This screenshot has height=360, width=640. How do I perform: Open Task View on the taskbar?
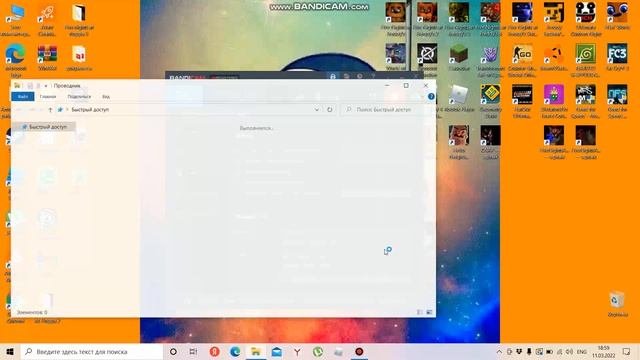click(x=193, y=351)
